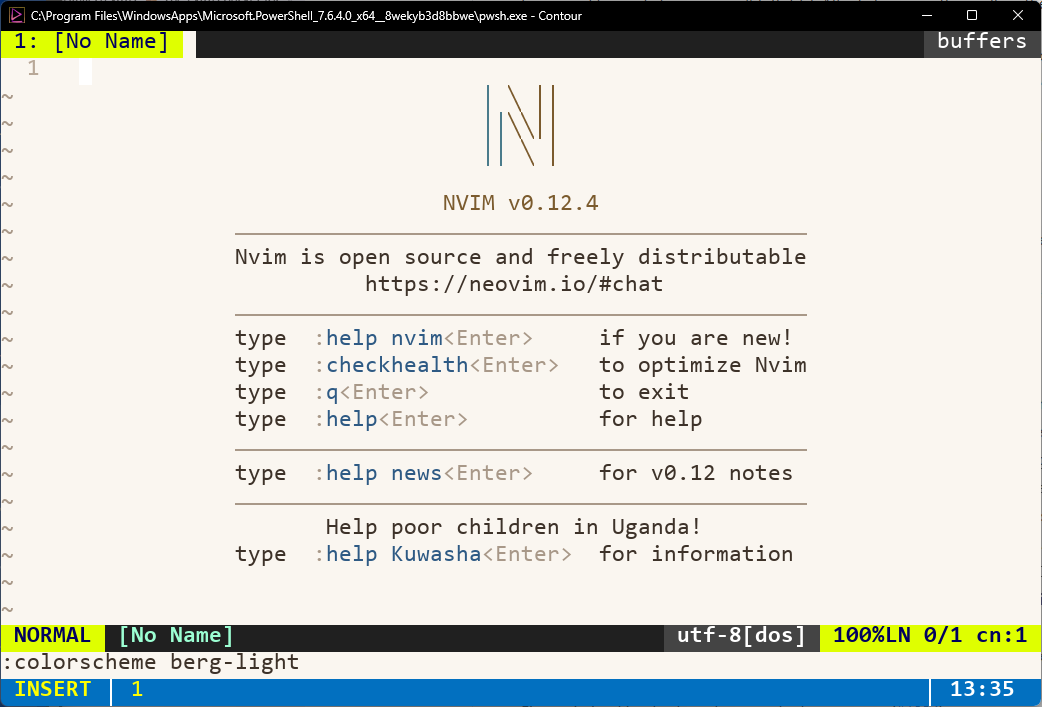Click the Contour app icon in title bar
Image resolution: width=1042 pixels, height=707 pixels.
[x=16, y=15]
